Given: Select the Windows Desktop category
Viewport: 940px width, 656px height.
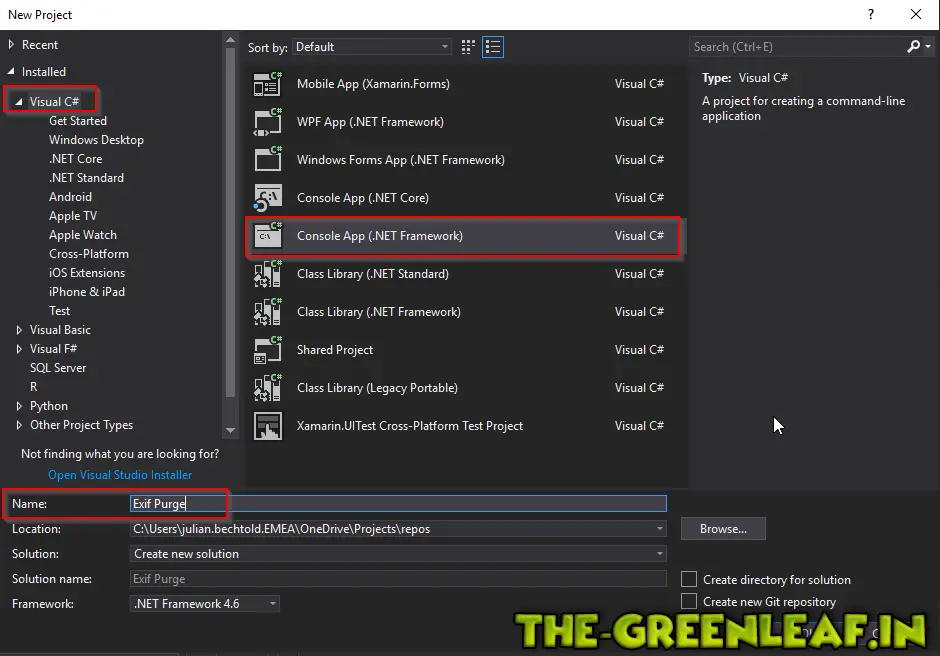Looking at the screenshot, I should (x=96, y=140).
